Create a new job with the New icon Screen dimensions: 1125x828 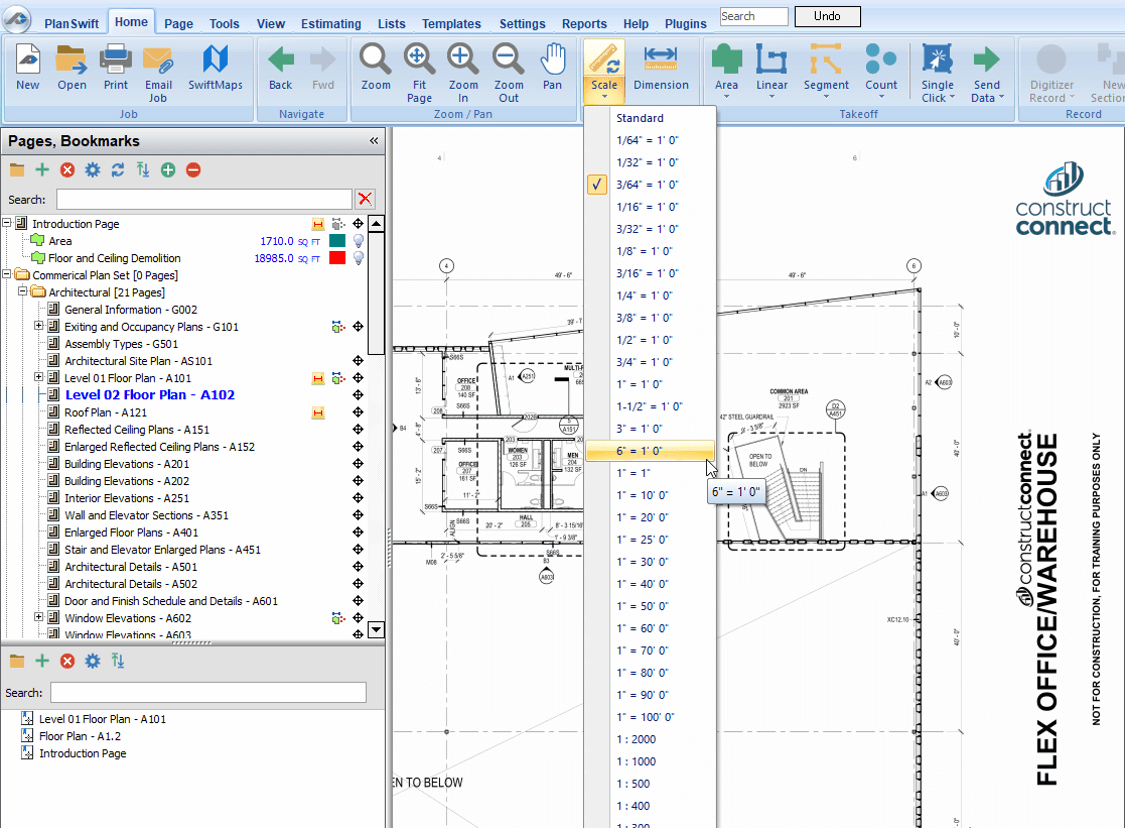(27, 60)
